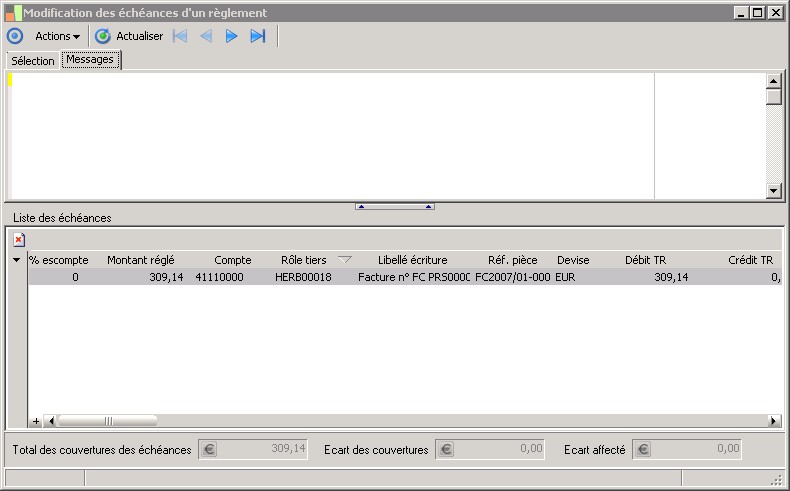
Task: Click the plus icon at grid bottom-left
Action: click(x=37, y=421)
